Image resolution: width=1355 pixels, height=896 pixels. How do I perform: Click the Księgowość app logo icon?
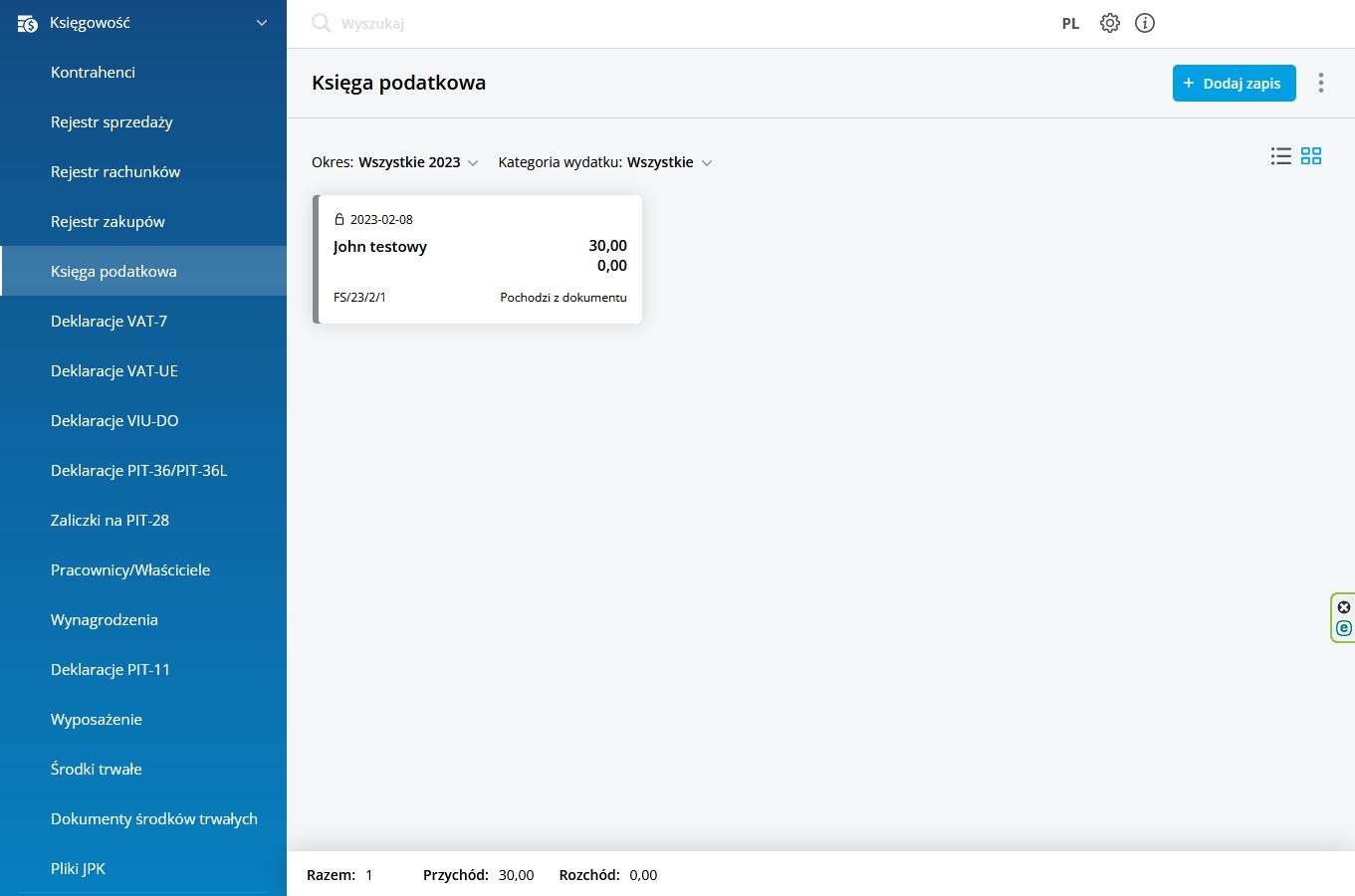[x=27, y=23]
